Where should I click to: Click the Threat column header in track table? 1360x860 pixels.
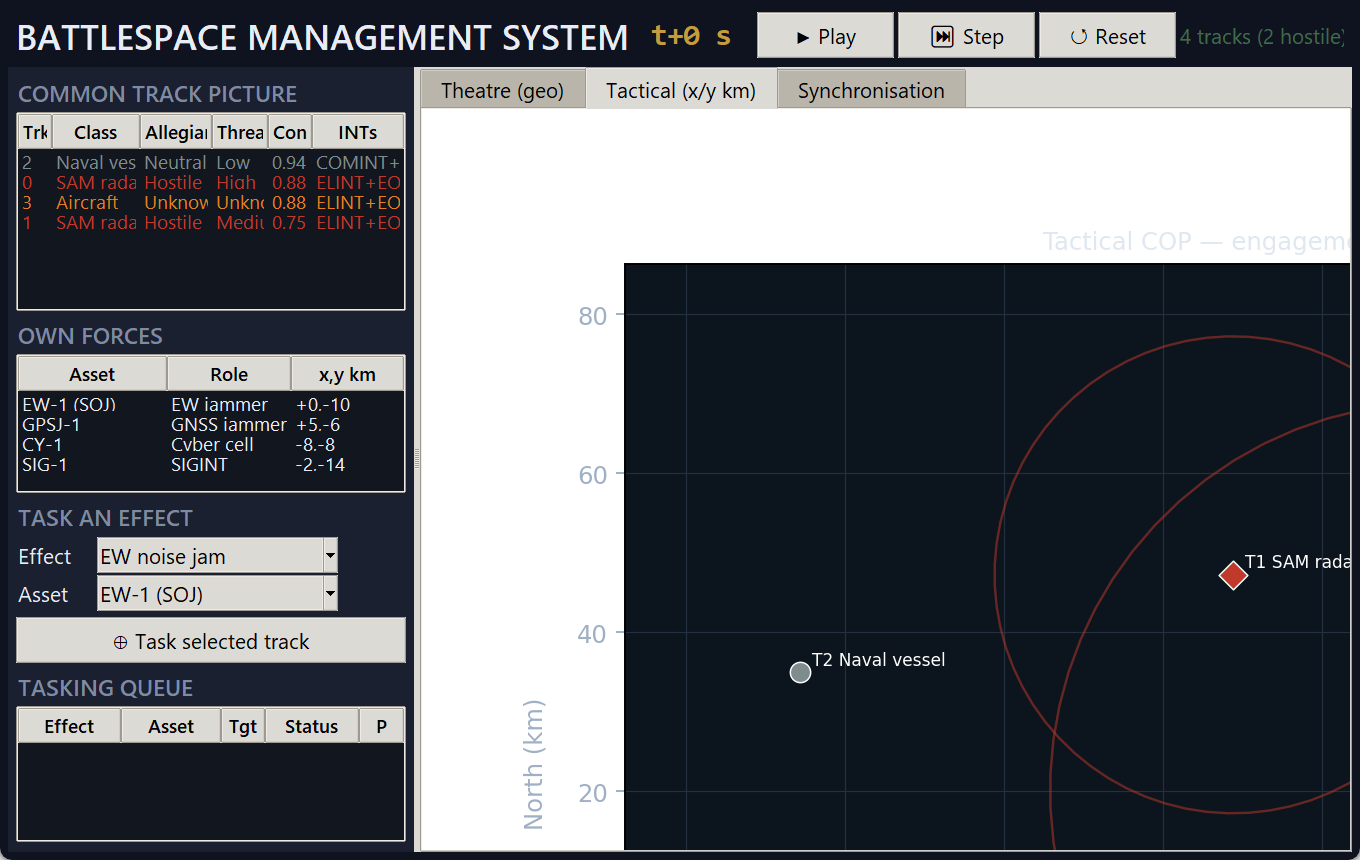tap(240, 132)
